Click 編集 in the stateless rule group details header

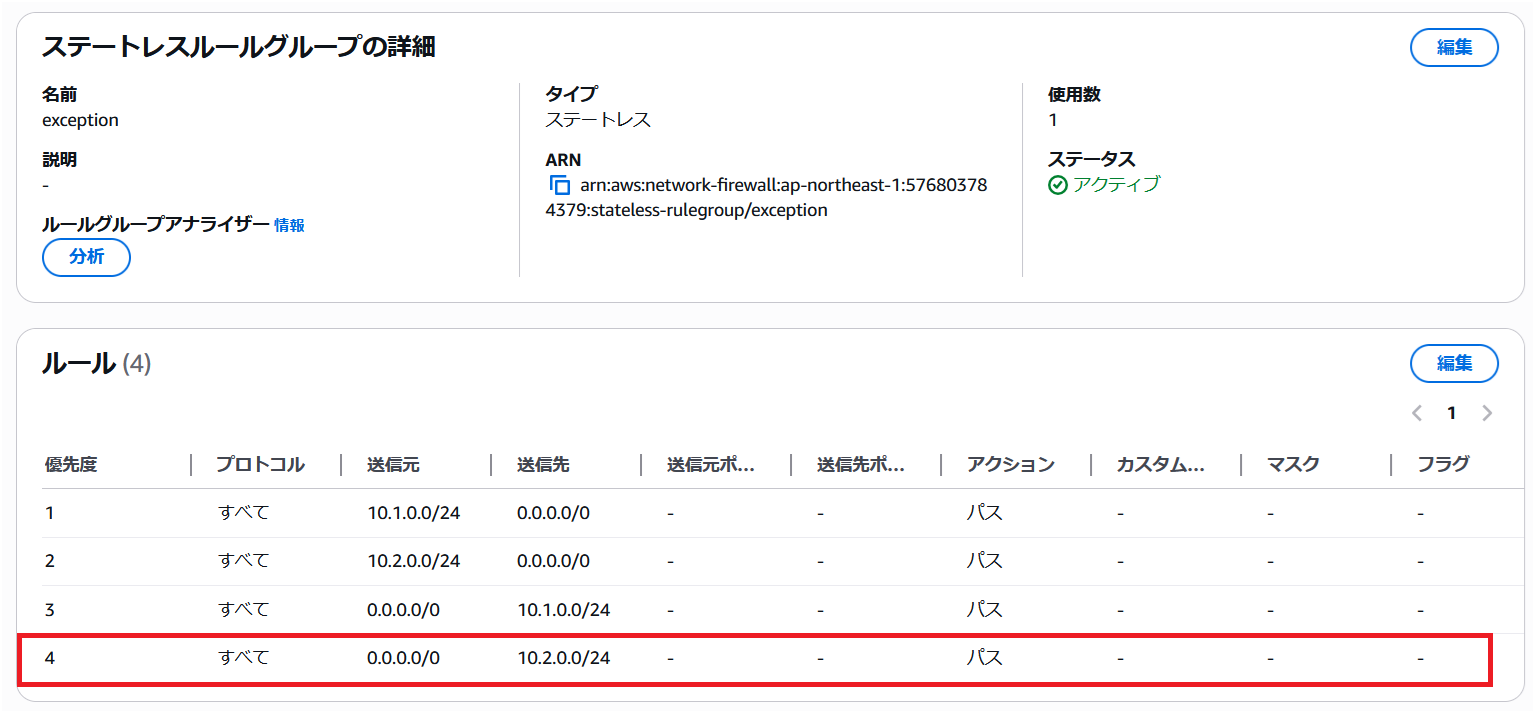tap(1453, 47)
